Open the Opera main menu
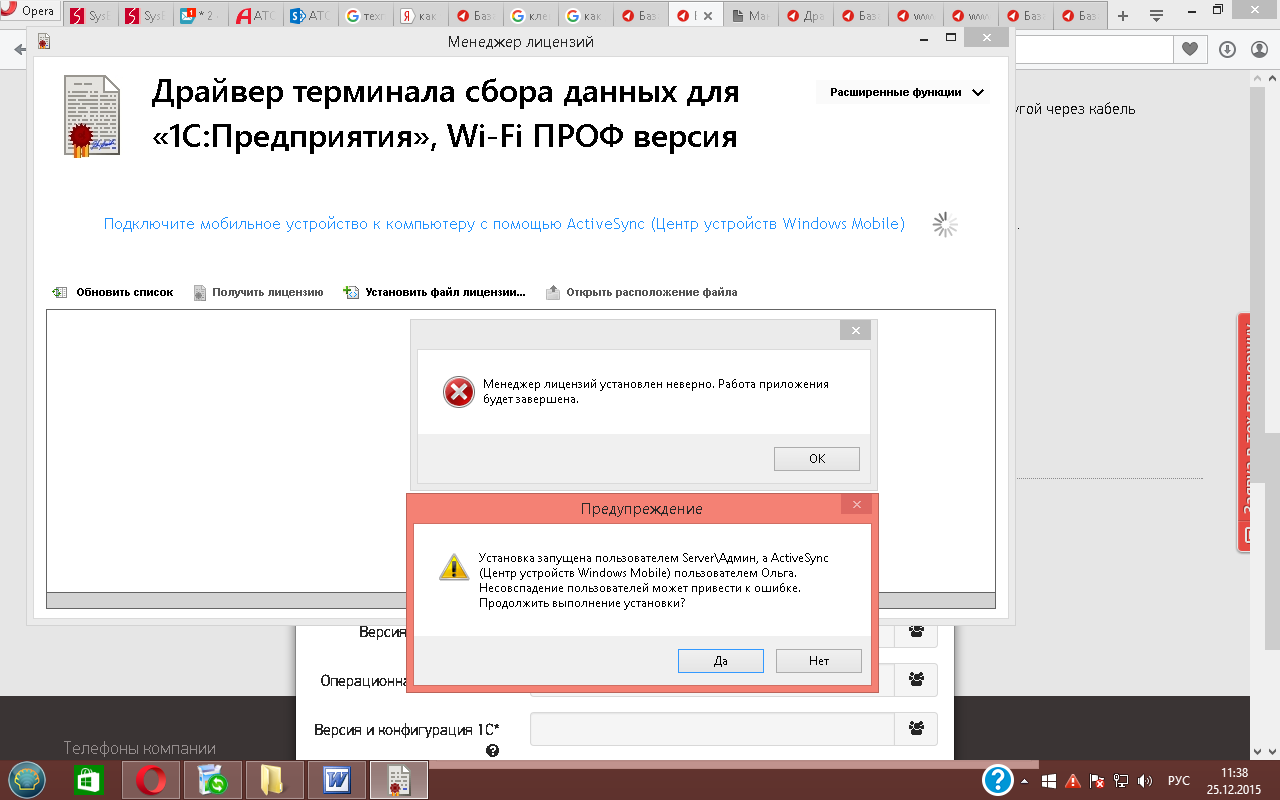Viewport: 1280px width, 800px height. pyautogui.click(x=30, y=11)
